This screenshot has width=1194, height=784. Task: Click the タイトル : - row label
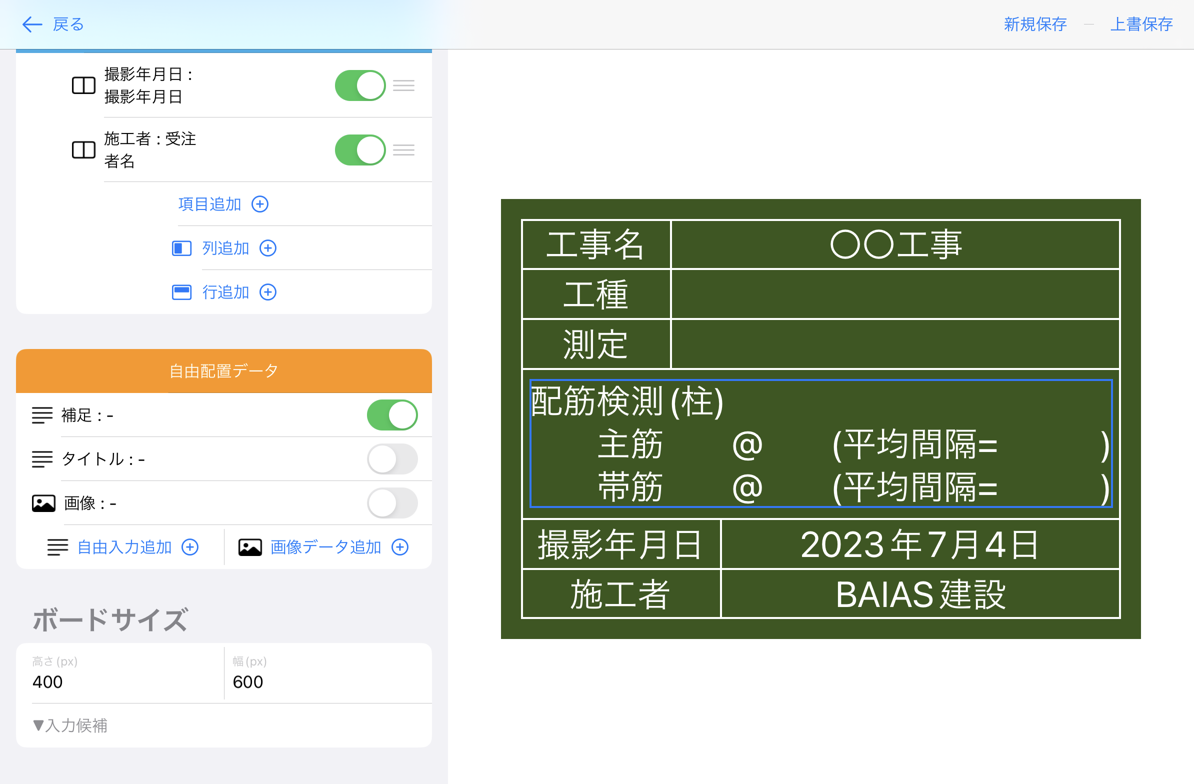103,459
